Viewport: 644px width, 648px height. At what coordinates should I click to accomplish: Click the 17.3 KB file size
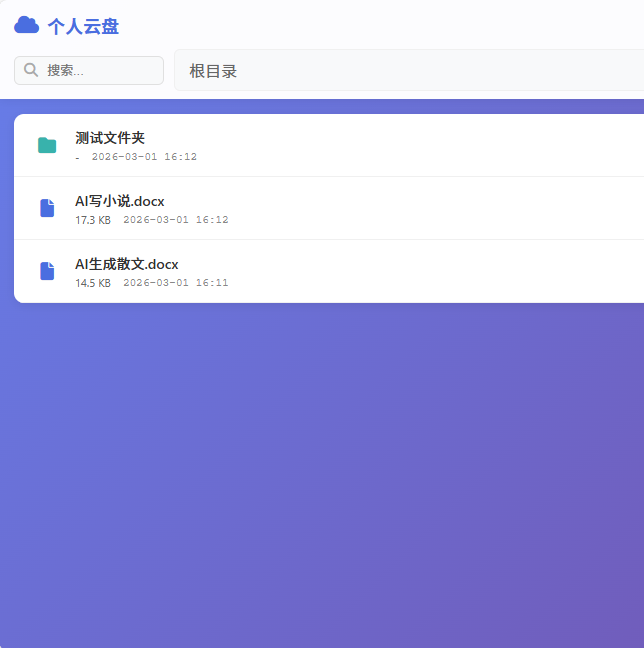coord(93,220)
